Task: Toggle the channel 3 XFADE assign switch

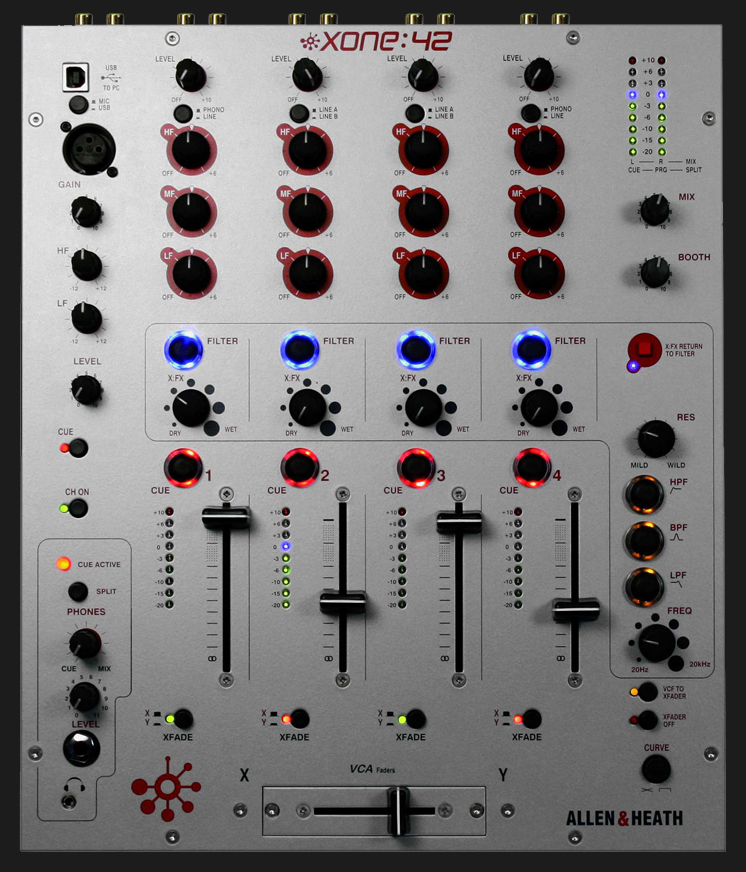Action: pos(416,719)
